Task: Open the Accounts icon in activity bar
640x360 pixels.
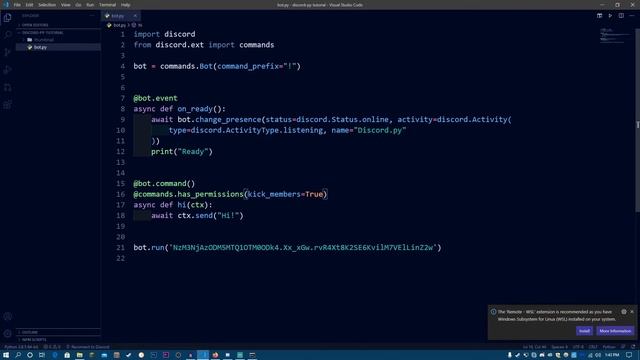Action: [x=7, y=316]
